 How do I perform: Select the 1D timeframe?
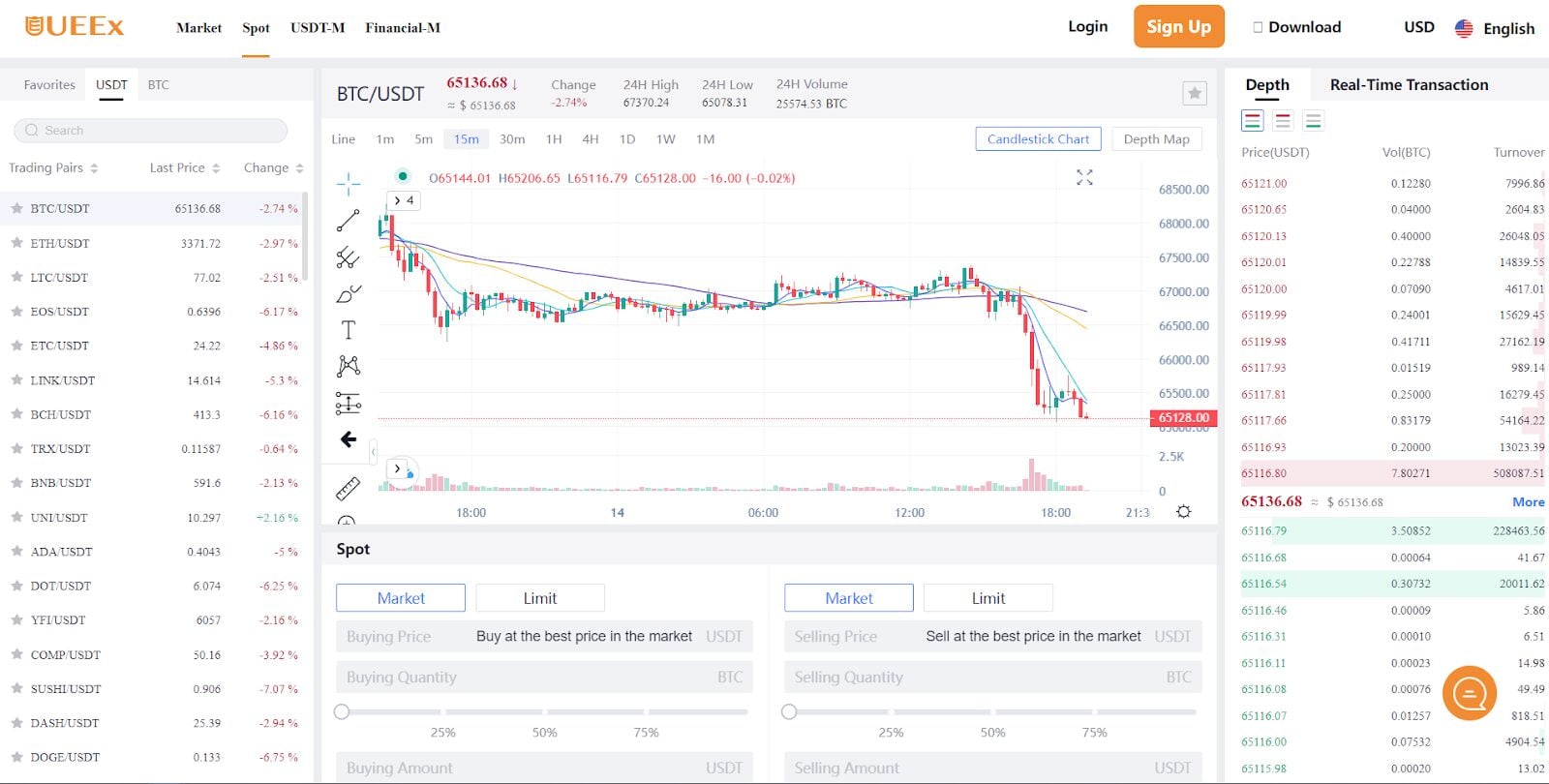tap(627, 139)
